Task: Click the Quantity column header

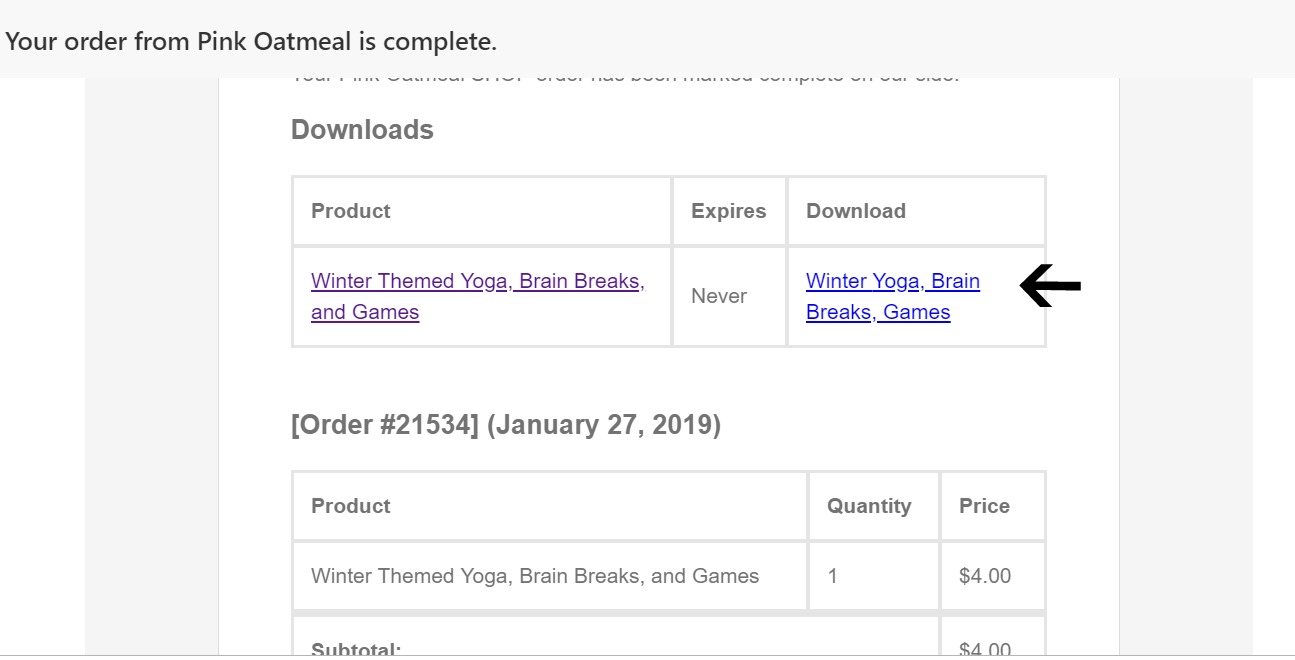Action: (869, 506)
